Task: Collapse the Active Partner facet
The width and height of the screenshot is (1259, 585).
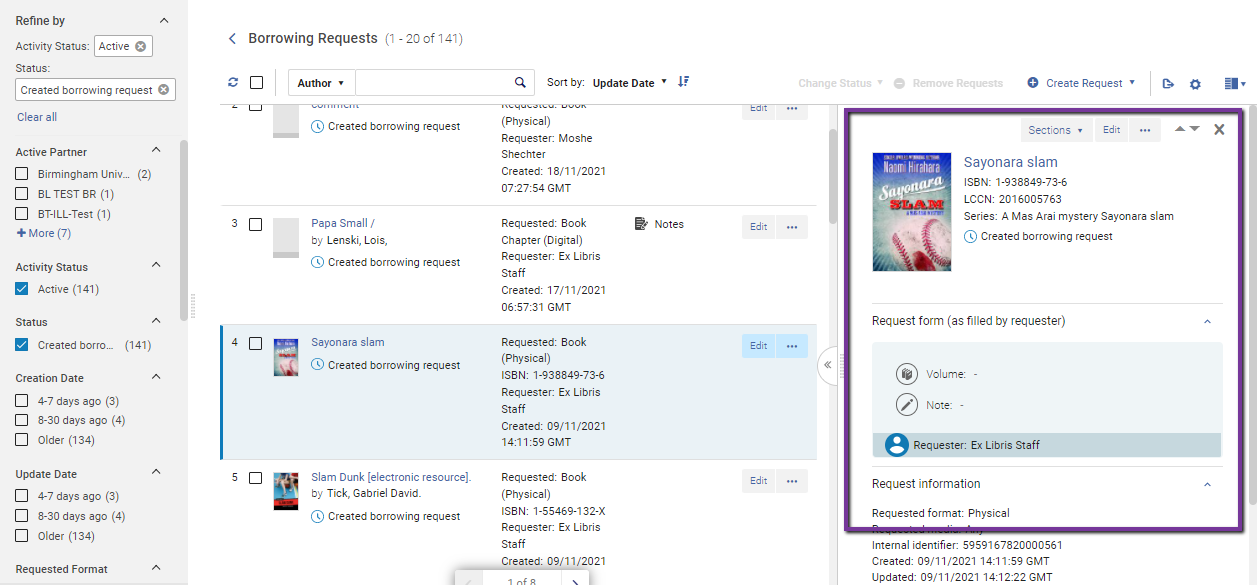Action: 156,152
